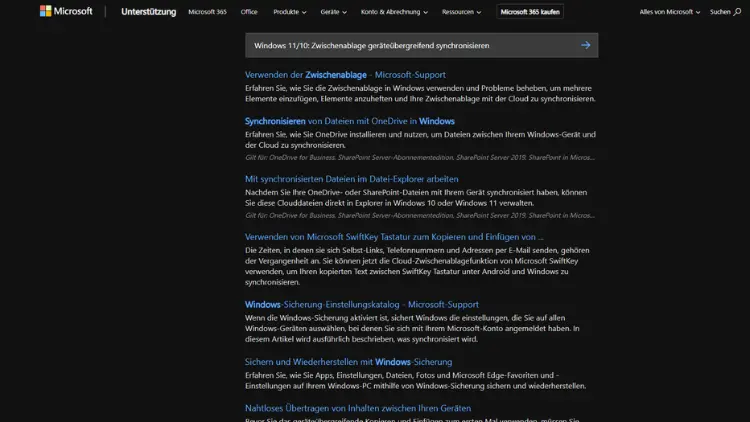The width and height of the screenshot is (750, 422).
Task: Open result Synchronisieren von Dateien mit OneDrive
Action: 350,121
